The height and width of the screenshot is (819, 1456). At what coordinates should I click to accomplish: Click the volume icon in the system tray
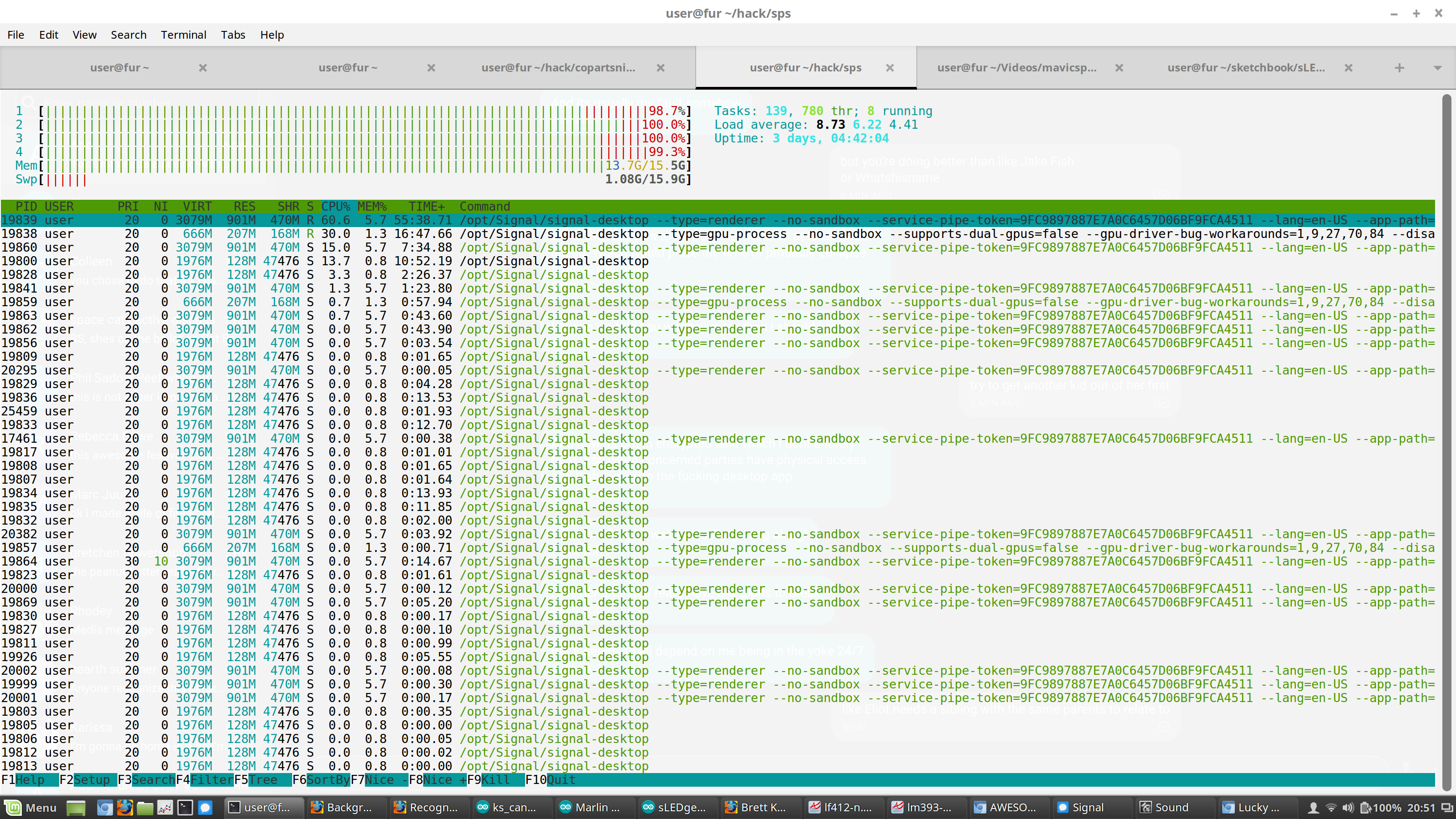coord(1349,807)
